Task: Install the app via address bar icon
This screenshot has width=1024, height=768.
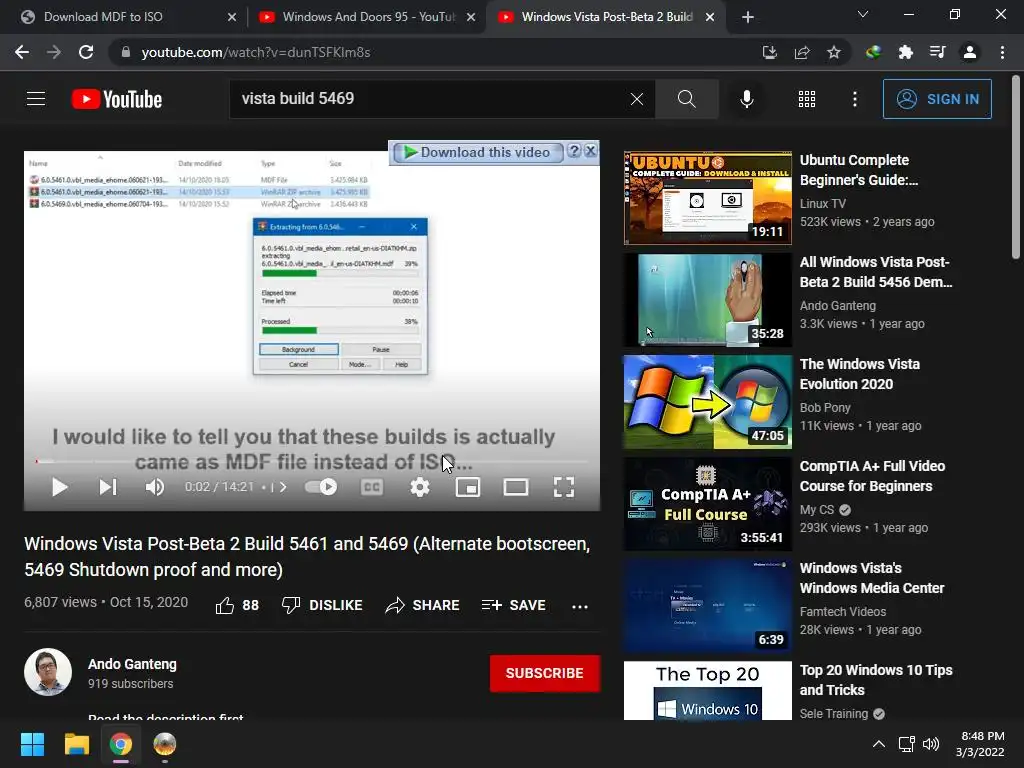Action: pyautogui.click(x=770, y=52)
